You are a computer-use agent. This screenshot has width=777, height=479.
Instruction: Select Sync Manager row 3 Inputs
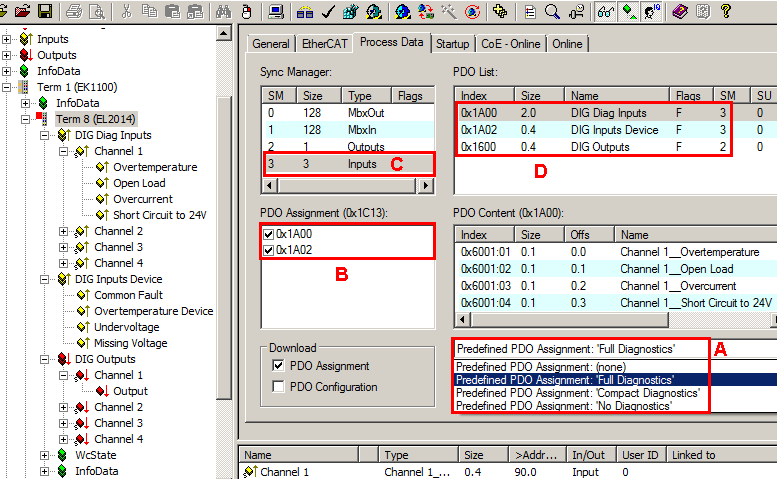tap(348, 164)
